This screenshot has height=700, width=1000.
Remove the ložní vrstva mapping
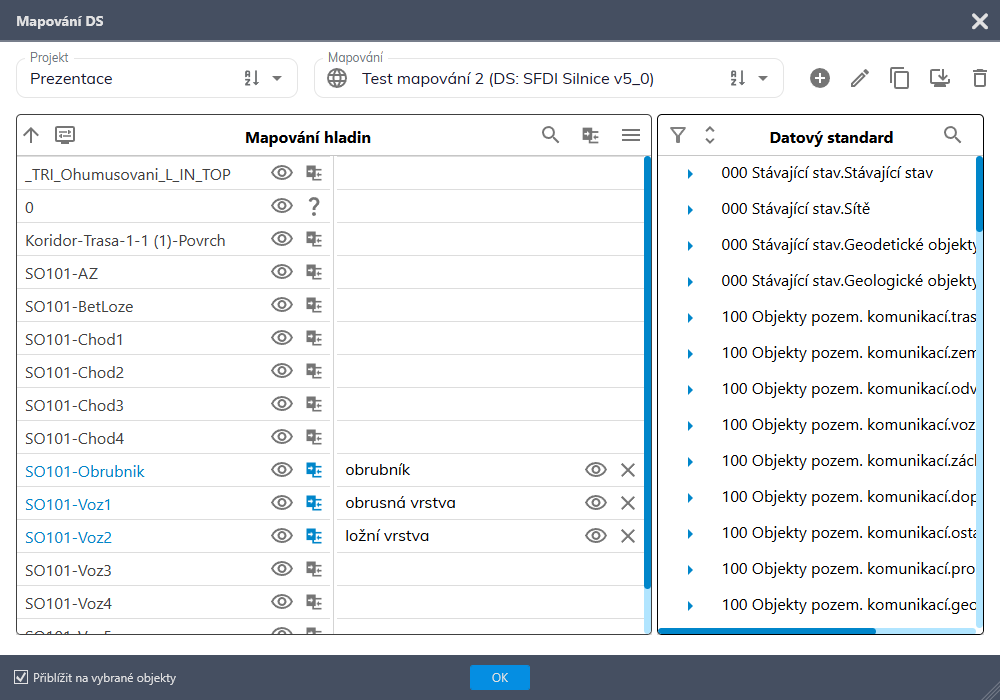(x=628, y=536)
